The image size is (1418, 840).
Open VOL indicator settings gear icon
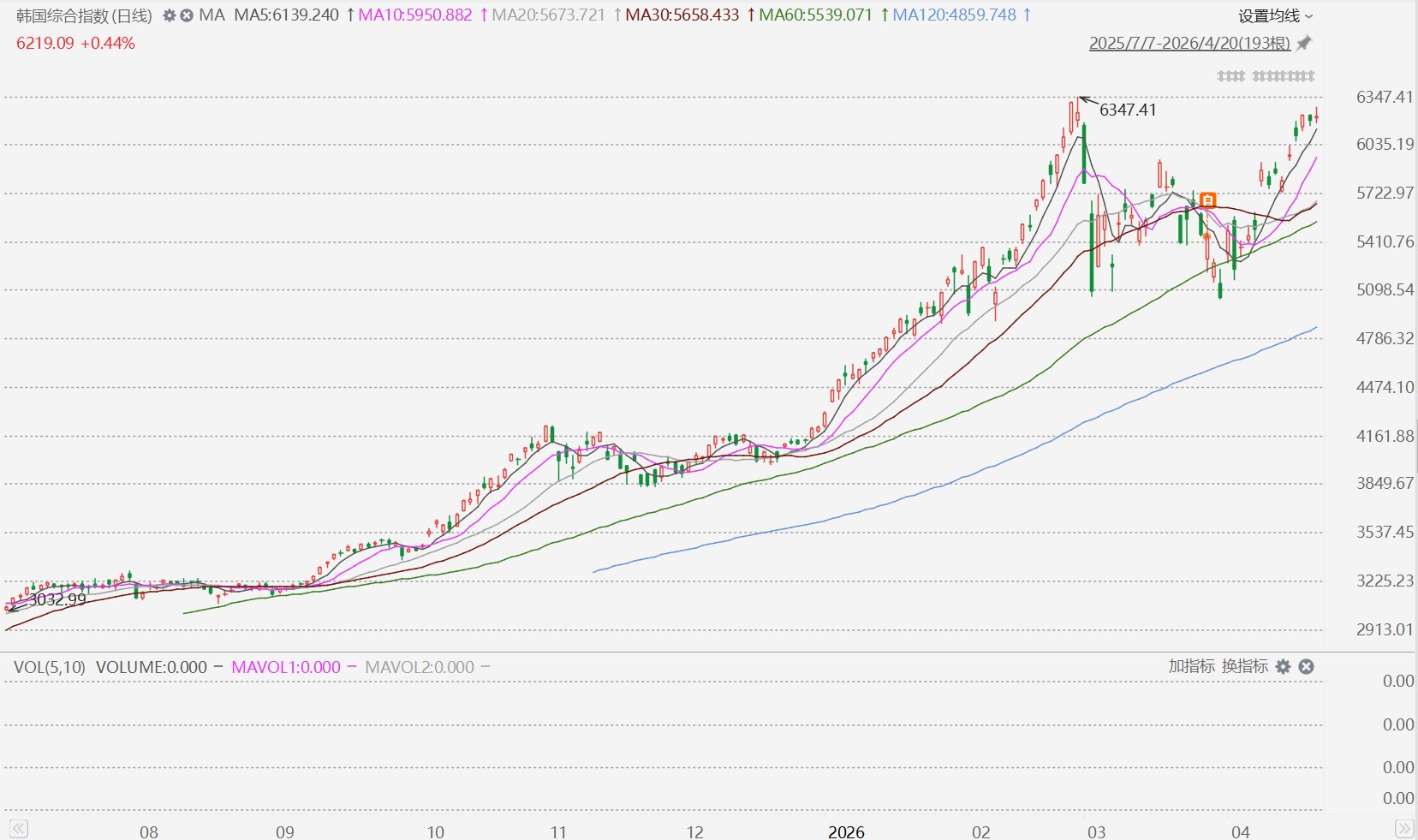pos(1283,666)
